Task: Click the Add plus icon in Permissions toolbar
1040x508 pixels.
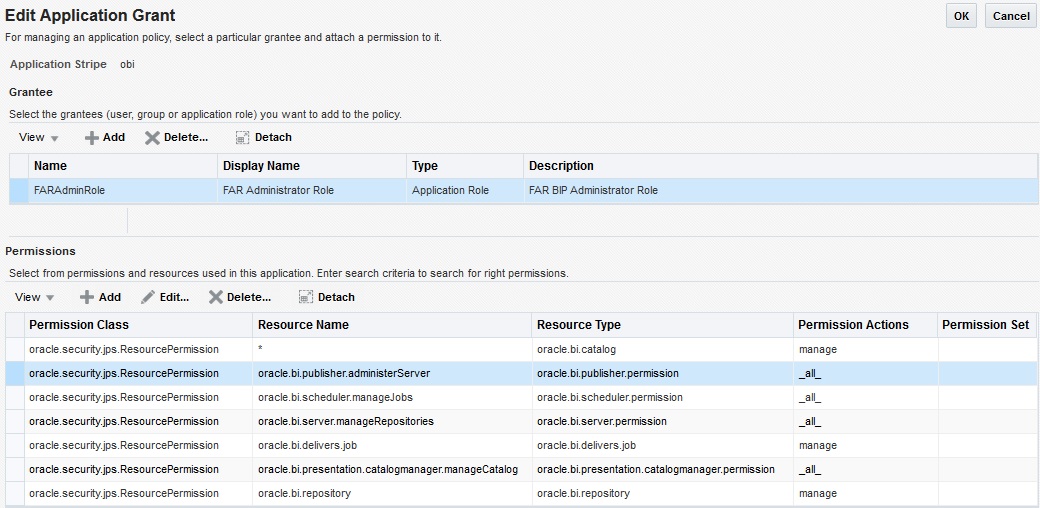Action: coord(87,297)
